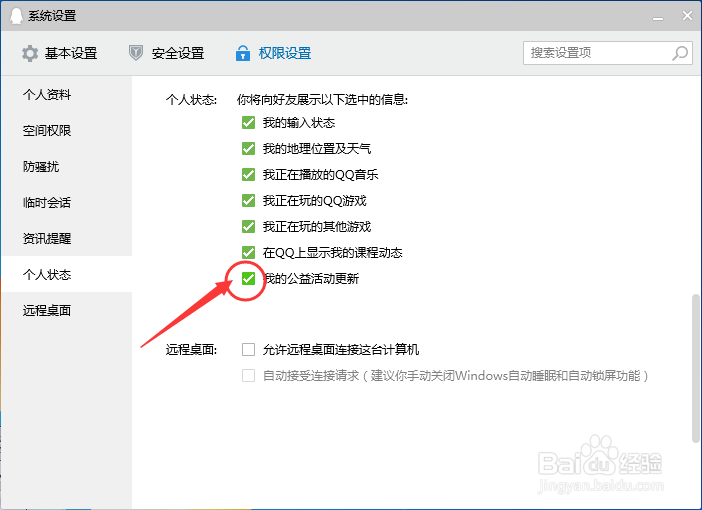This screenshot has height=510, width=702.
Task: Click the 个人状态: section heading
Action: [191, 99]
